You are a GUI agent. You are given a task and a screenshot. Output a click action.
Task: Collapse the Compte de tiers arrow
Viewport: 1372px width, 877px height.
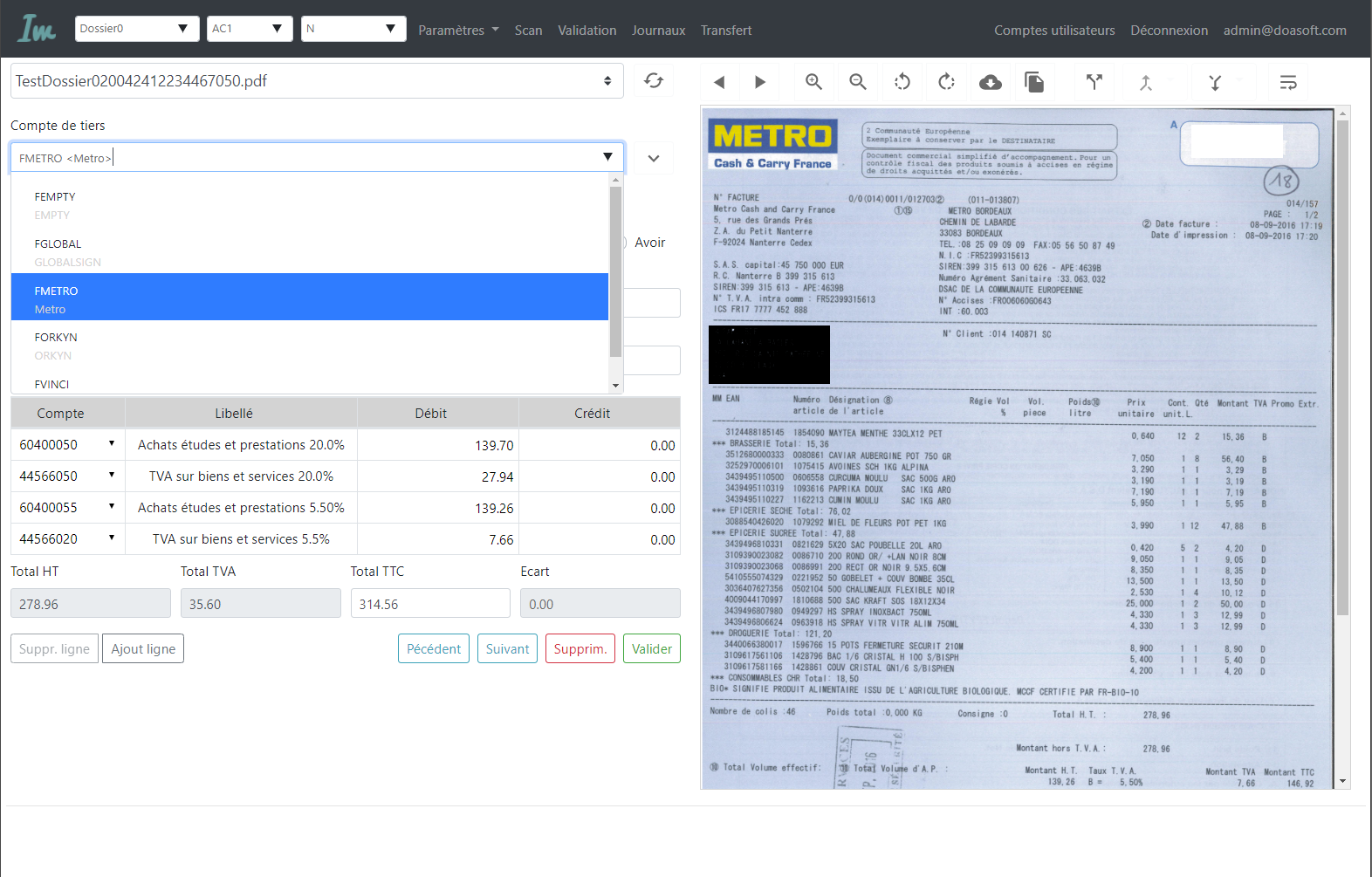pos(607,157)
